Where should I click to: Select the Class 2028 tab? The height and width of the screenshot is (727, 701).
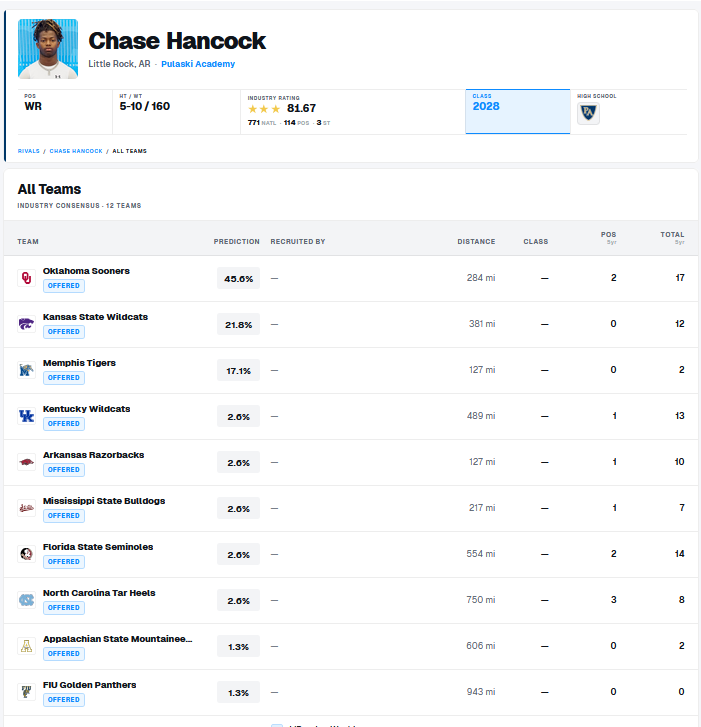pyautogui.click(x=517, y=112)
